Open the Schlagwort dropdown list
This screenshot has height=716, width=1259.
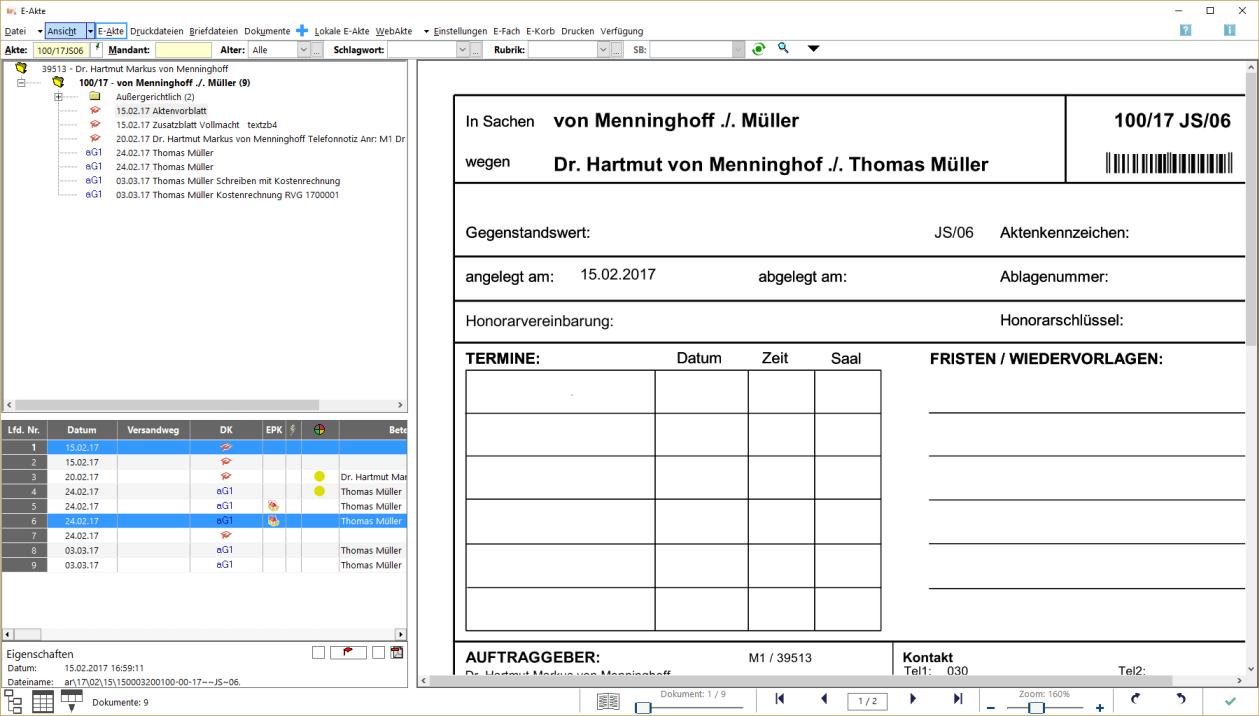pyautogui.click(x=462, y=50)
